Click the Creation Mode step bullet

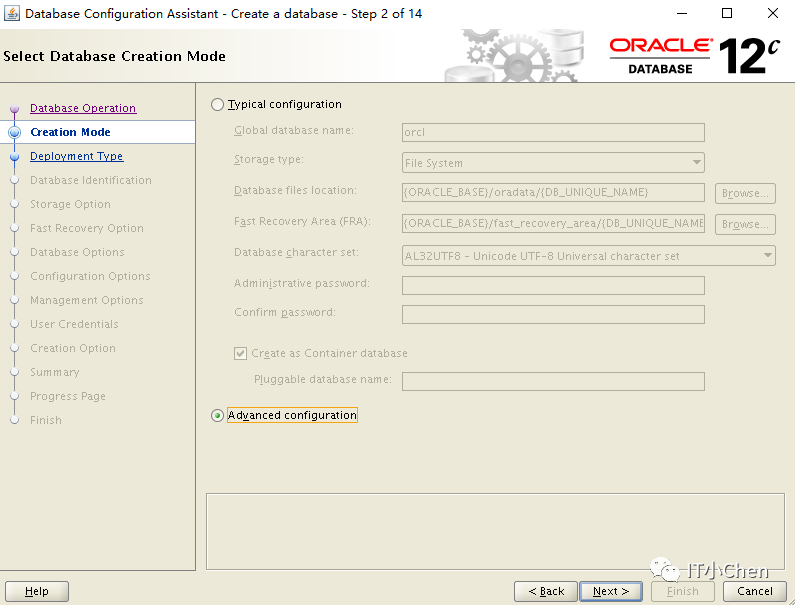15,132
